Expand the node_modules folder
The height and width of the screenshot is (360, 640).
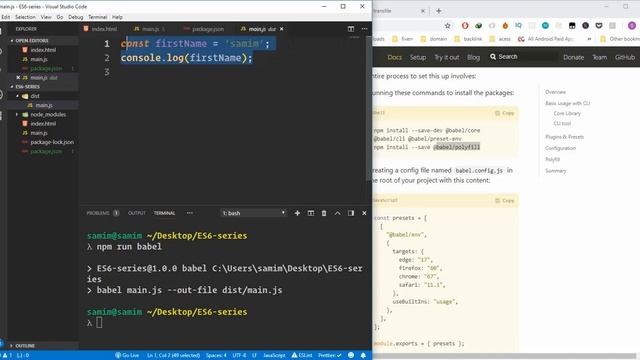coord(48,115)
